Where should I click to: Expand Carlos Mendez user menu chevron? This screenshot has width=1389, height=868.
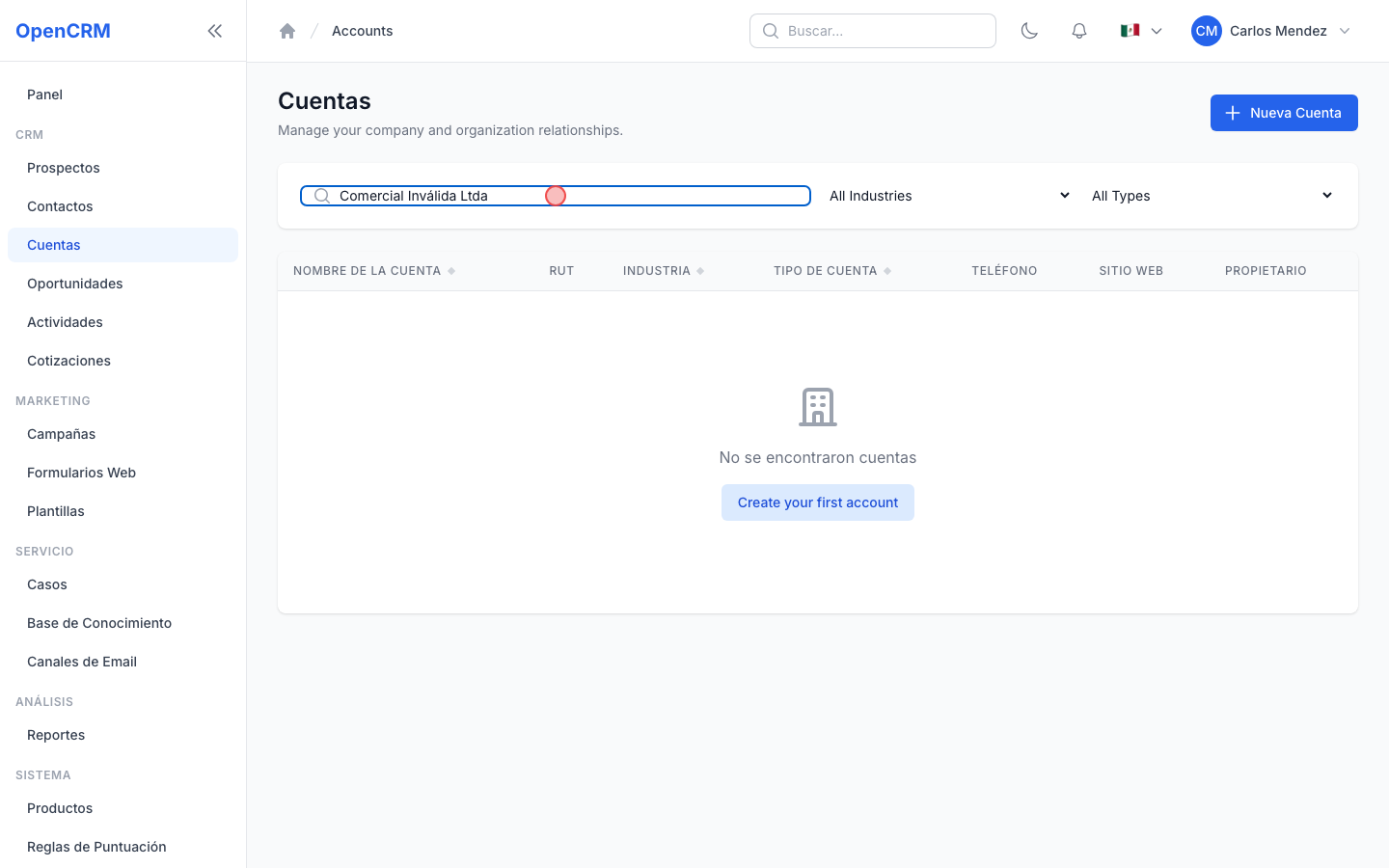[x=1345, y=31]
